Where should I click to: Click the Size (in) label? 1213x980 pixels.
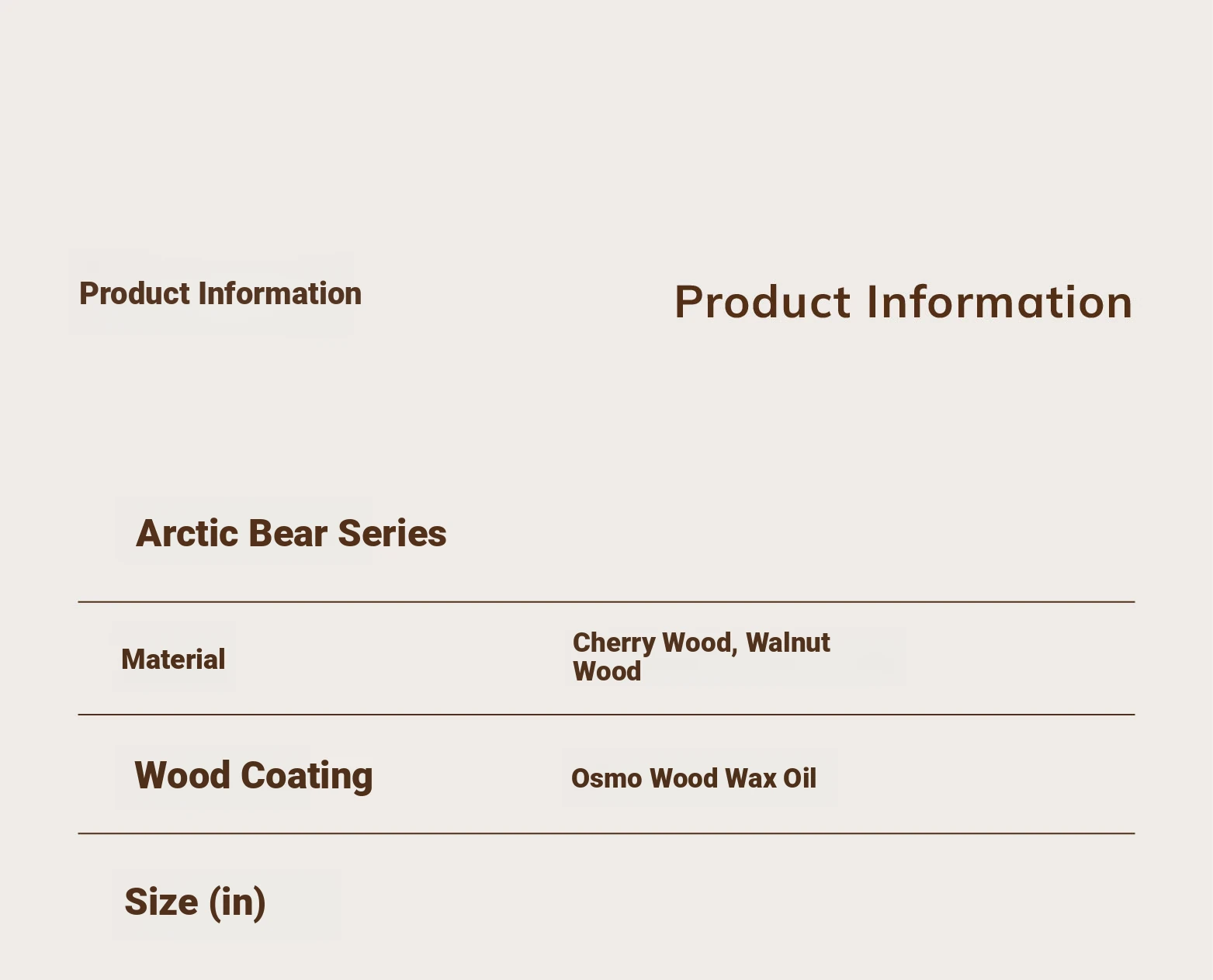pyautogui.click(x=195, y=902)
